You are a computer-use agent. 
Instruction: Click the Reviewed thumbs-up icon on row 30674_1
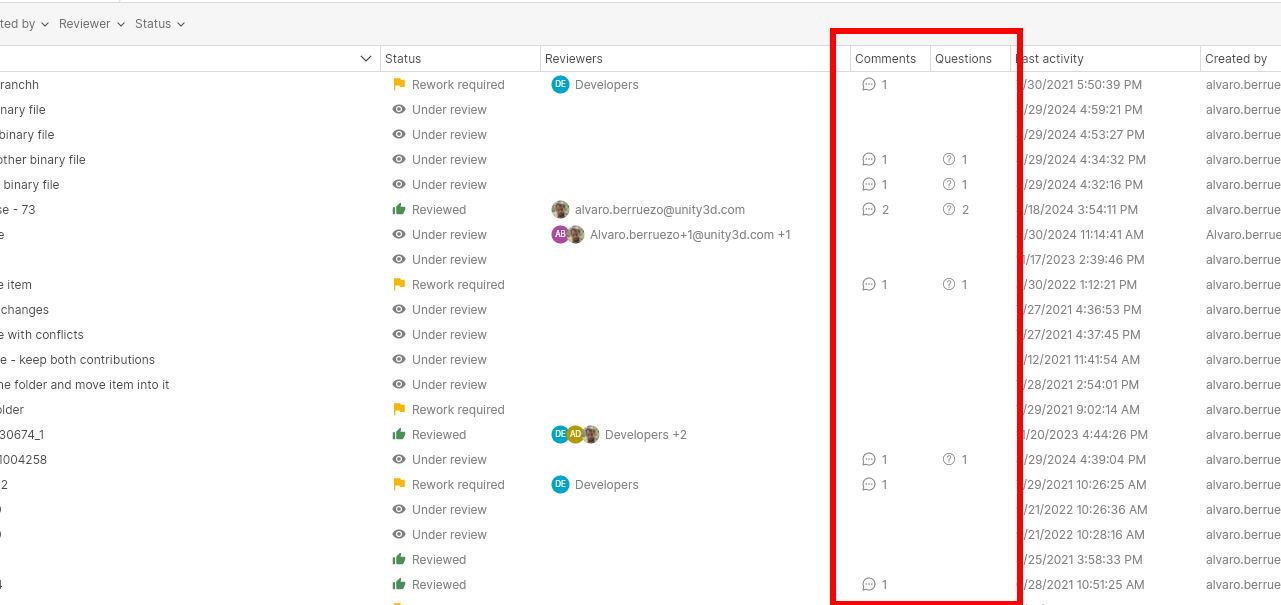[398, 434]
